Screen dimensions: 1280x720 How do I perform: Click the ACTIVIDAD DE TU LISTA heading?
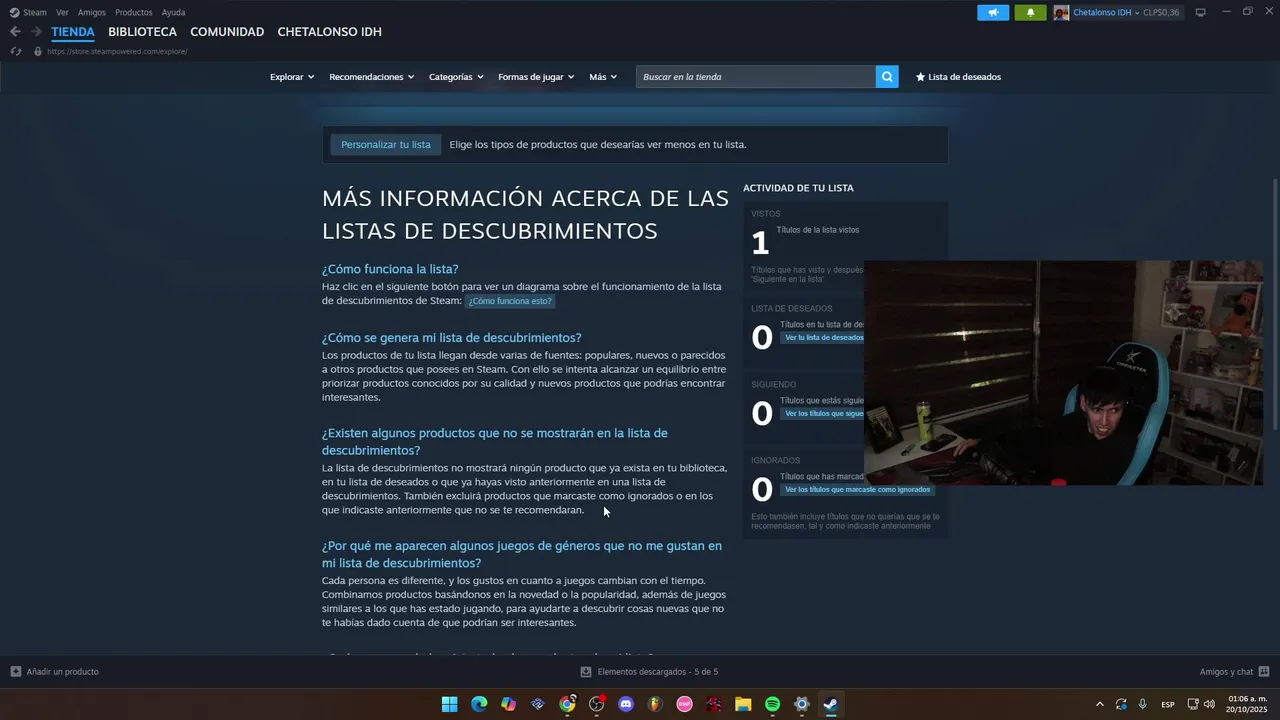click(798, 188)
